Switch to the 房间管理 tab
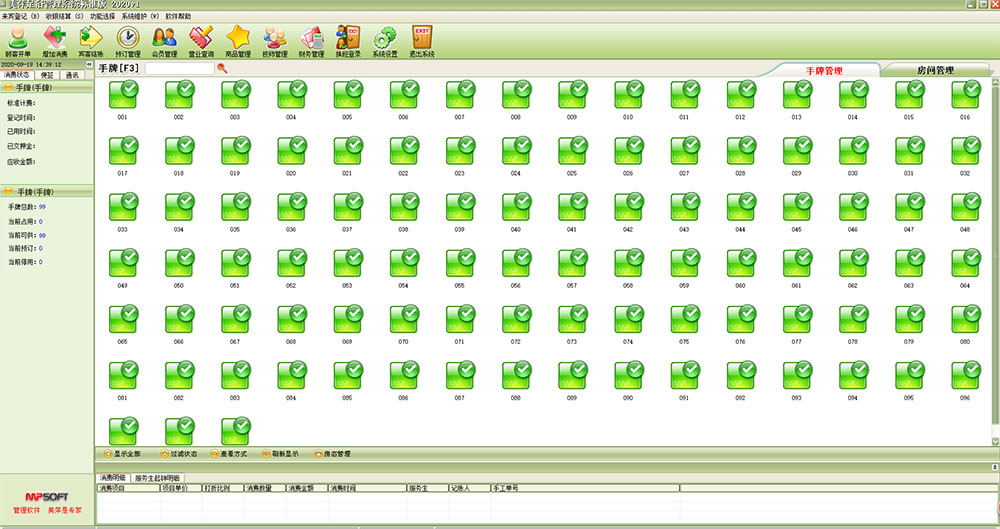Screen dimensions: 1000x529 point(935,71)
